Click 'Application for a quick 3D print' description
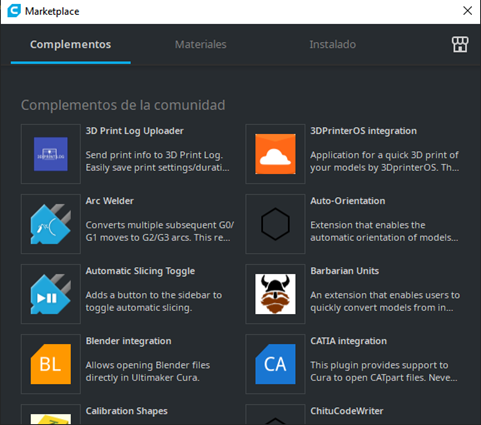 pos(385,161)
